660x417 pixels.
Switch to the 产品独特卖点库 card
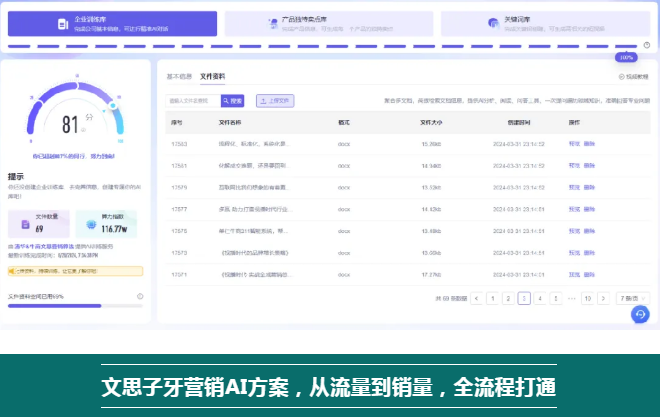coord(329,24)
